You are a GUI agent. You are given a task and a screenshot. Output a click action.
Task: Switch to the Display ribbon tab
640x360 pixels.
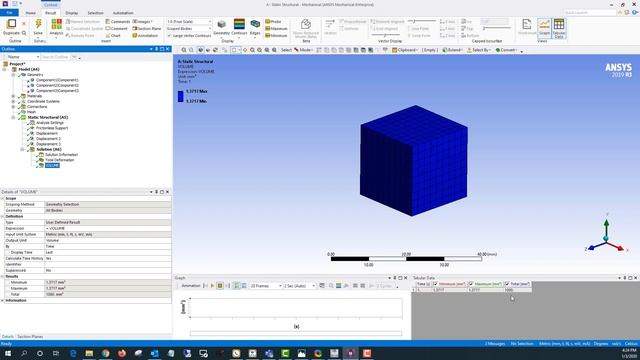pyautogui.click(x=72, y=13)
